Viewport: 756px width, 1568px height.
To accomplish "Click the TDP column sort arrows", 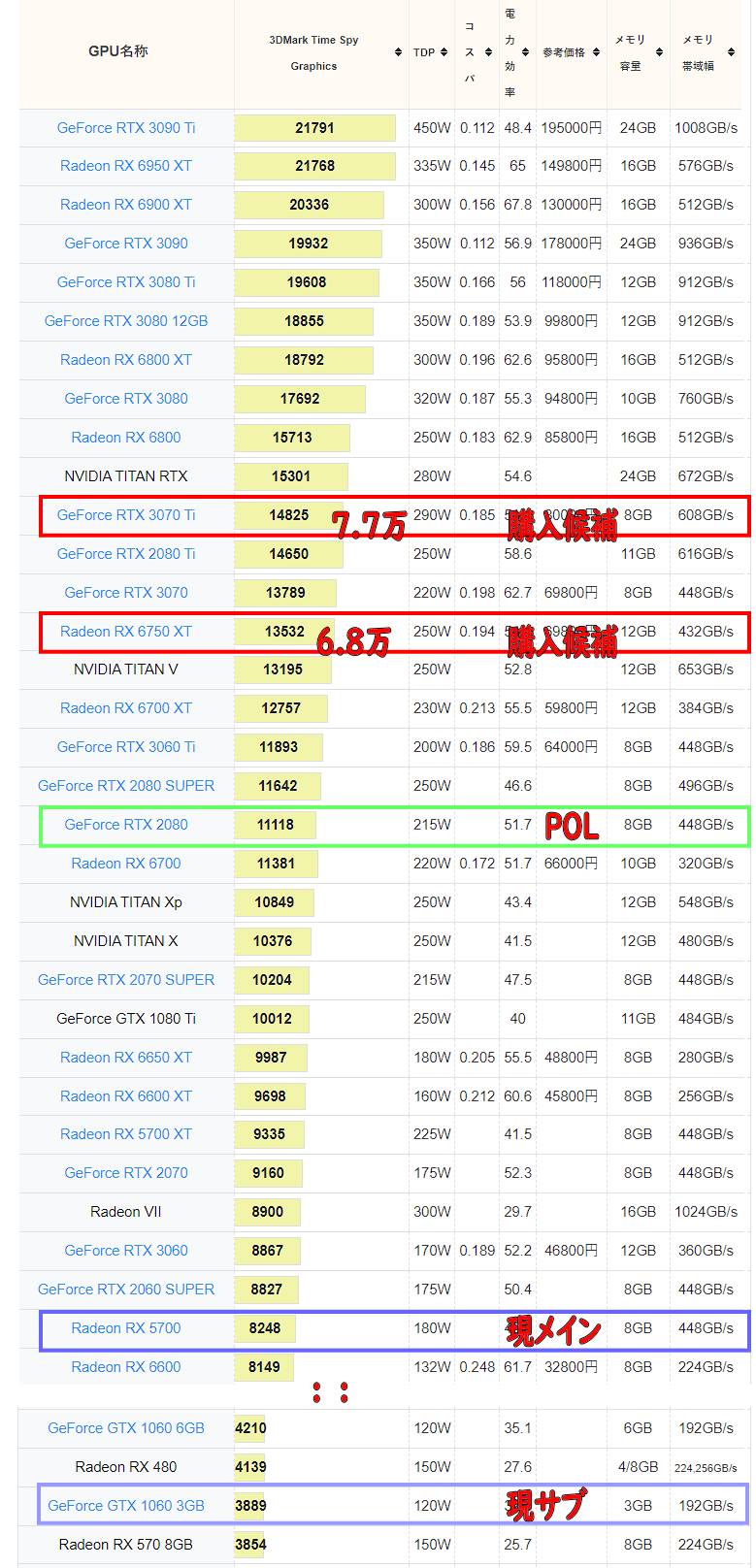I will pos(445,52).
